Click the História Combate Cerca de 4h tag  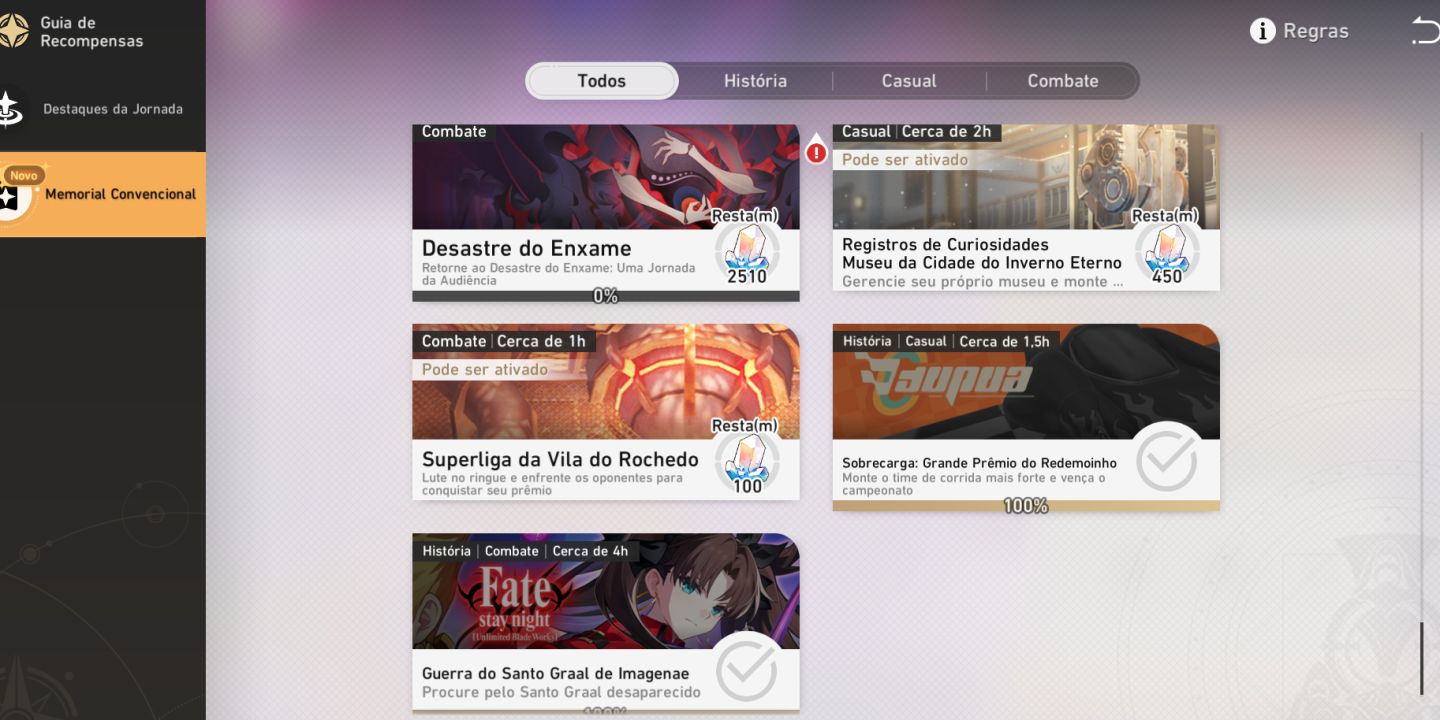(x=525, y=551)
